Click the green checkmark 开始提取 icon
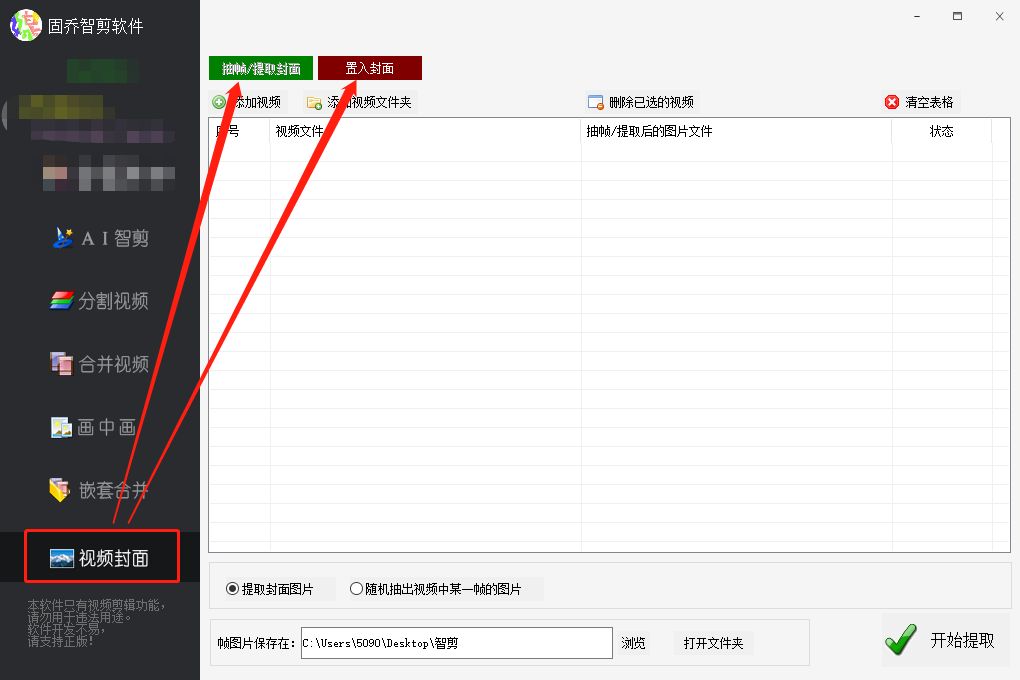Screen dimensions: 1020x680 point(901,640)
